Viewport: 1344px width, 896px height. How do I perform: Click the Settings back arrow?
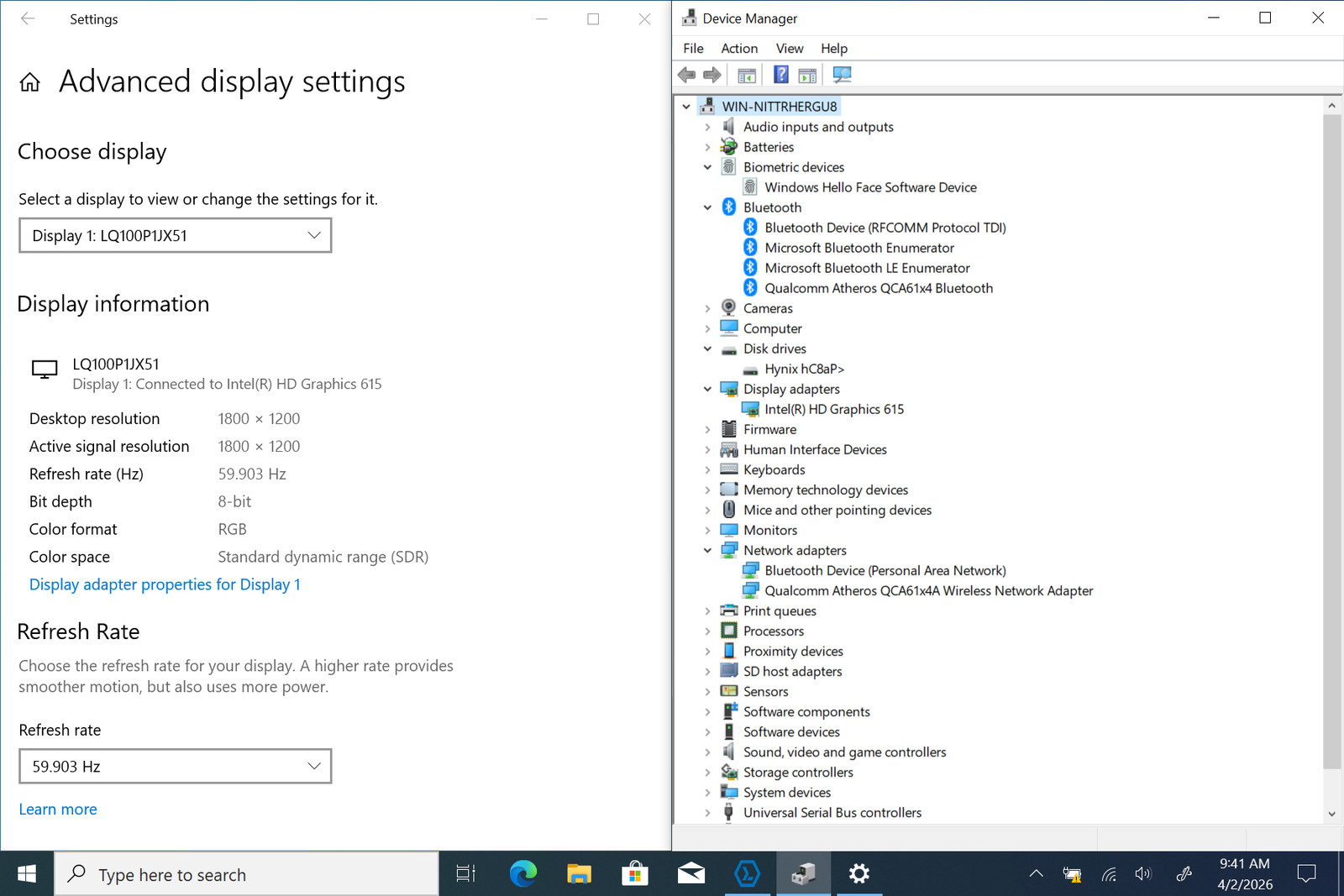pos(28,18)
